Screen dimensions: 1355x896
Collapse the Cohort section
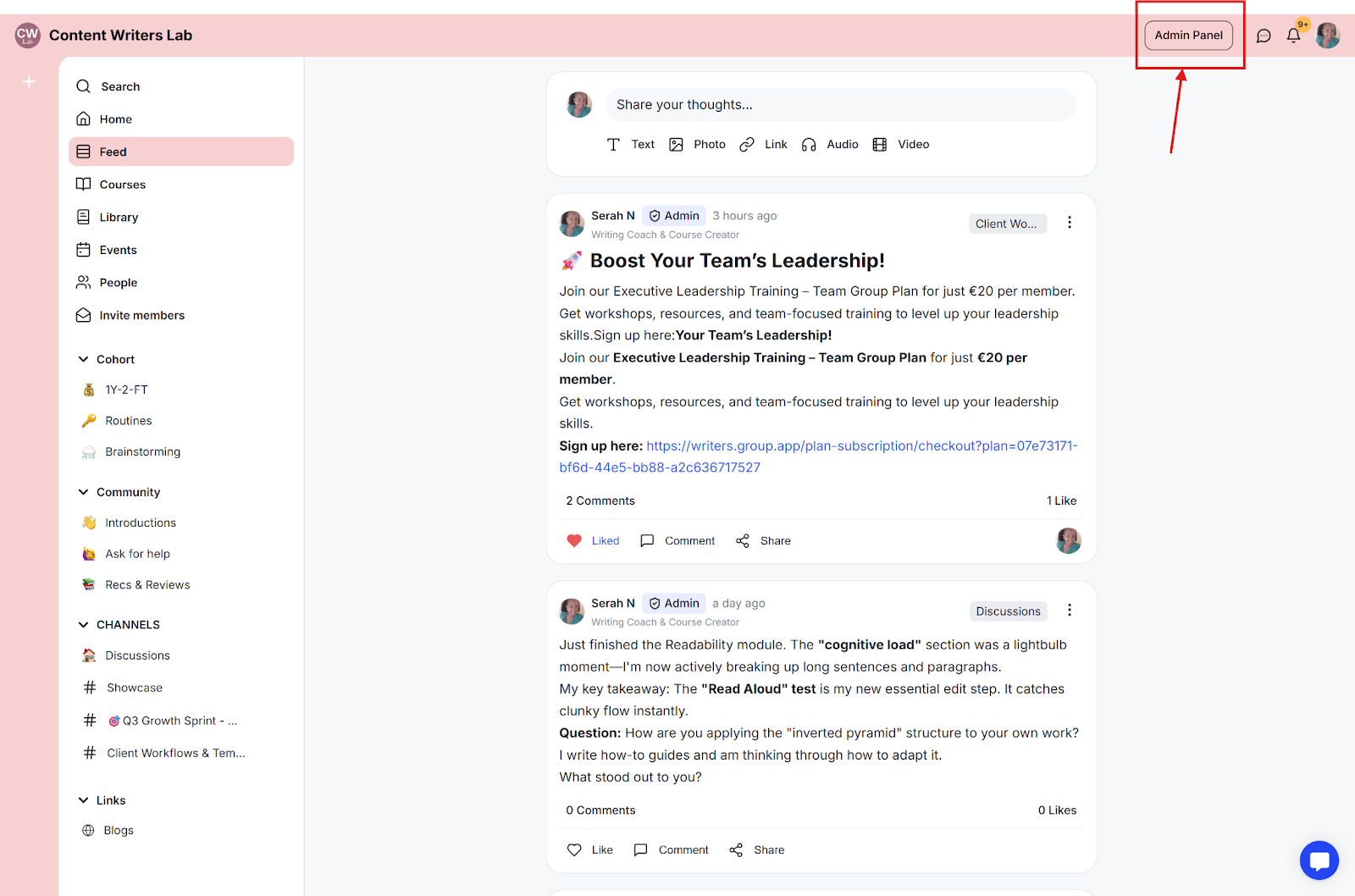[x=83, y=360]
